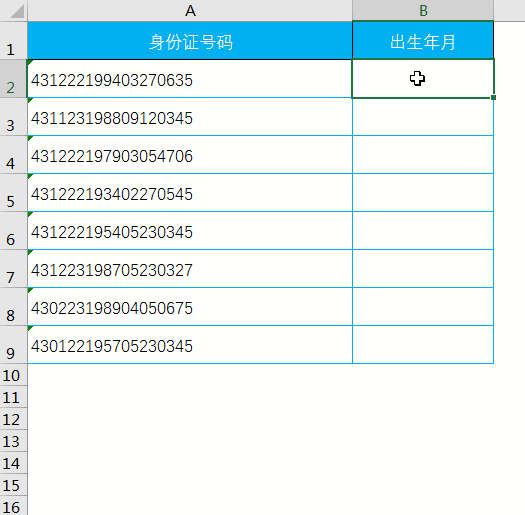Select cell containing 430122195705230345
This screenshot has height=515, width=525.
point(190,344)
